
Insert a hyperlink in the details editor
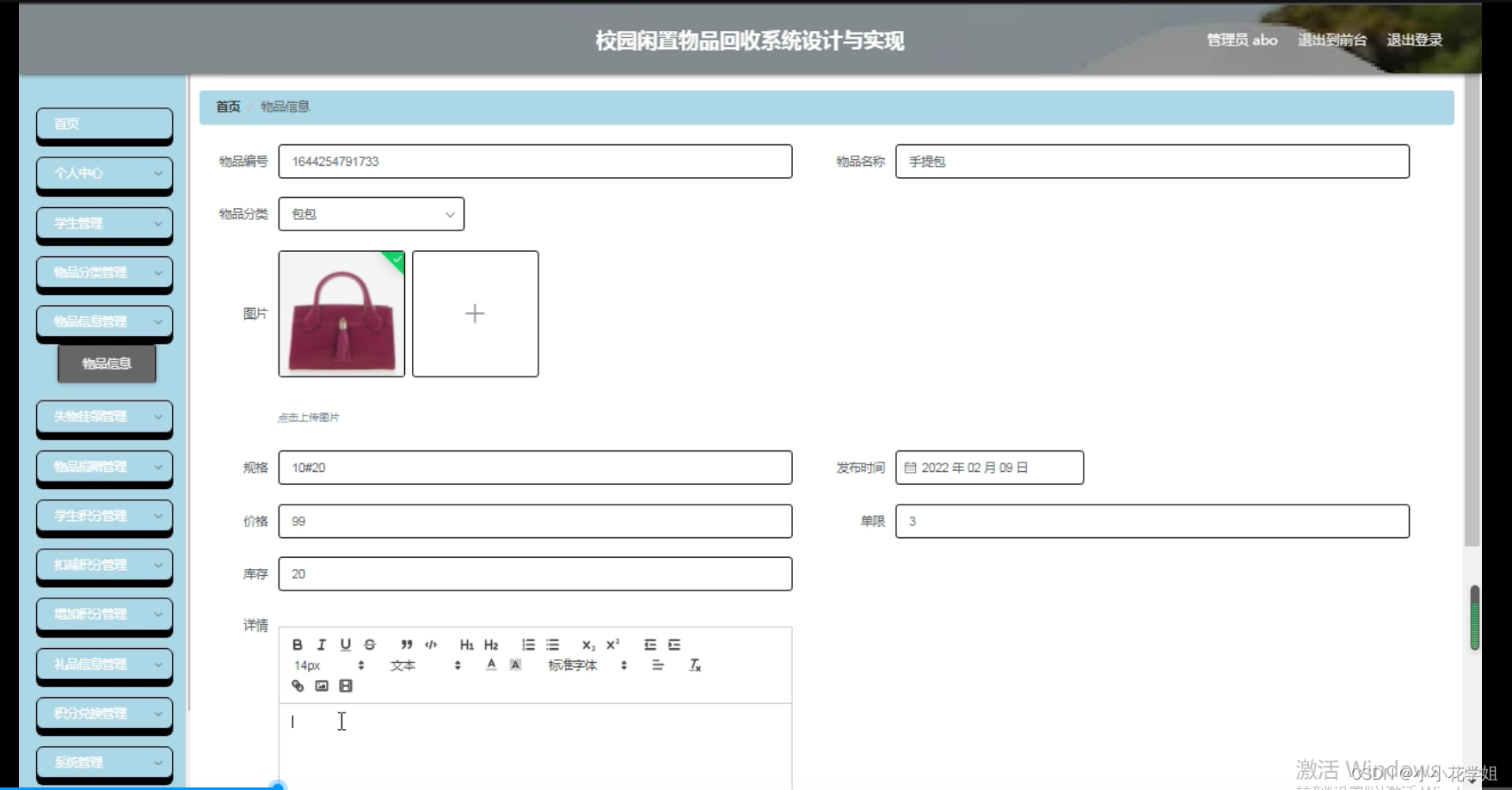[298, 685]
